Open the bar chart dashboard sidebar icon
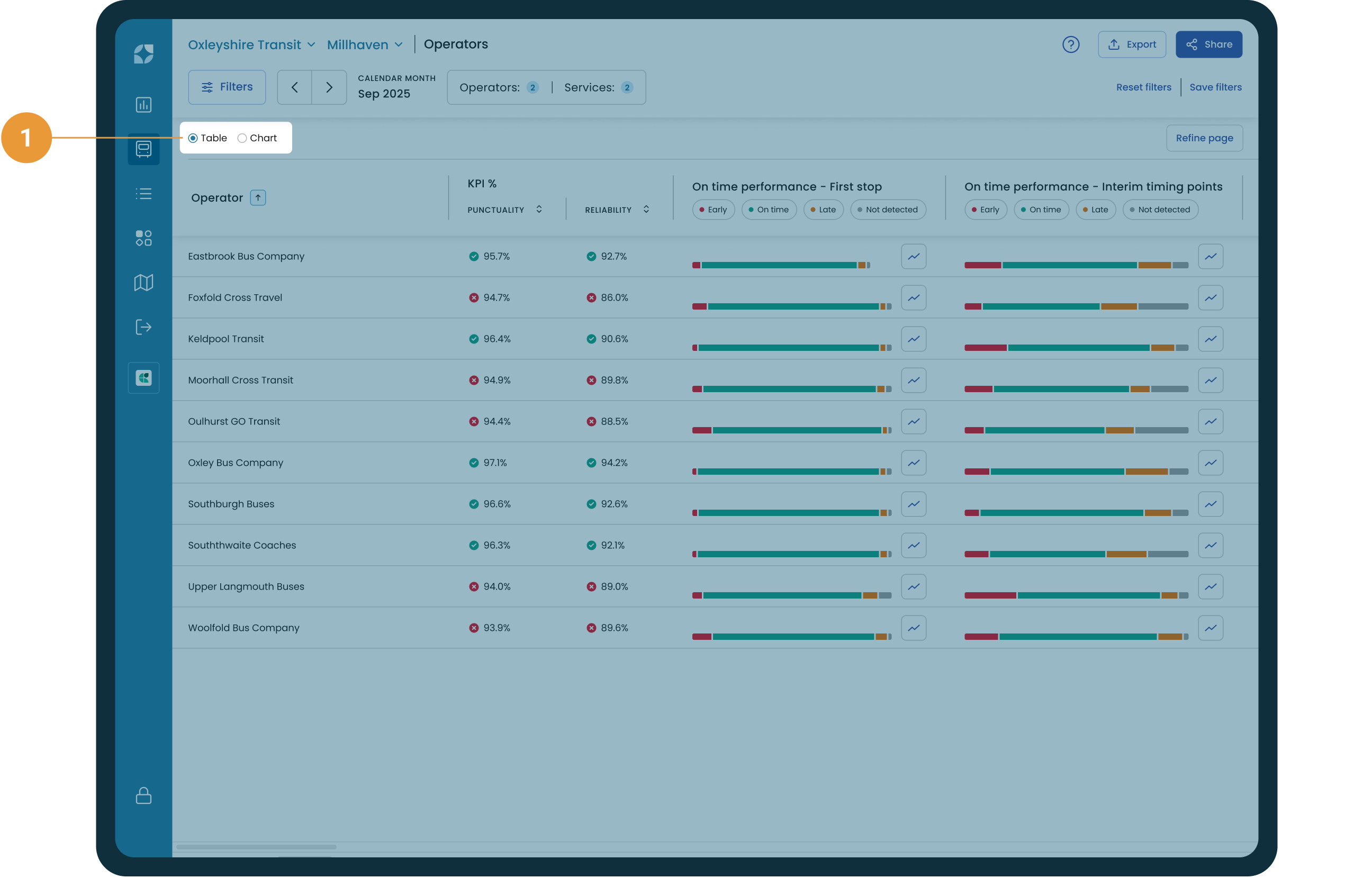 click(143, 105)
